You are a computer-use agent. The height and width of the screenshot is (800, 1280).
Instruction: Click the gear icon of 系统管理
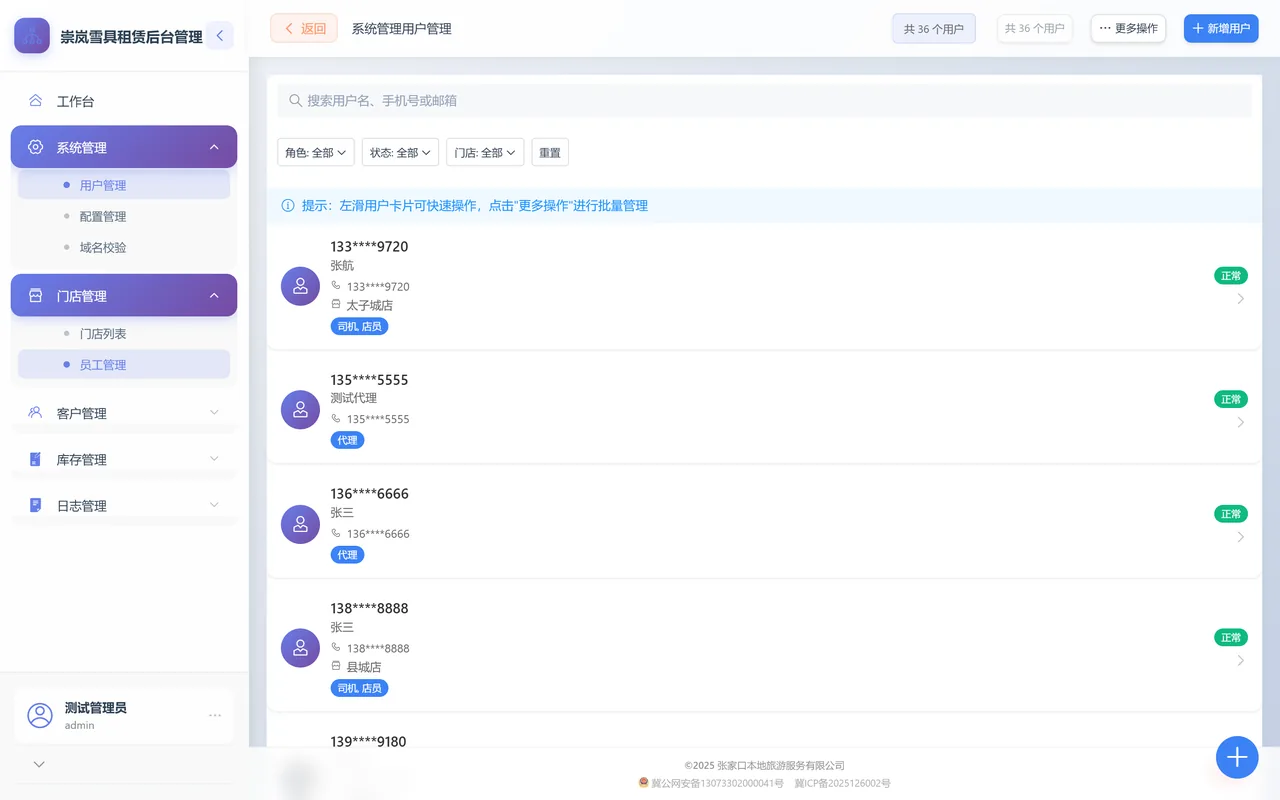[36, 147]
